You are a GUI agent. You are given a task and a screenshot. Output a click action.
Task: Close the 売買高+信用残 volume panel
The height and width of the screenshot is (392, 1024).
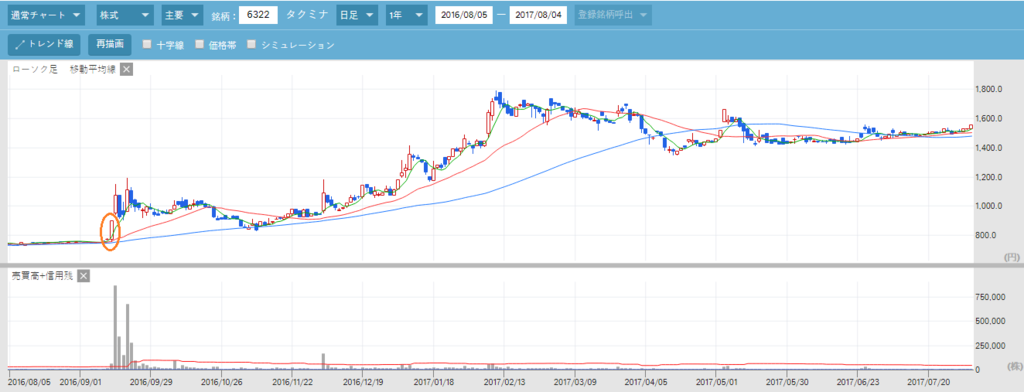83,276
